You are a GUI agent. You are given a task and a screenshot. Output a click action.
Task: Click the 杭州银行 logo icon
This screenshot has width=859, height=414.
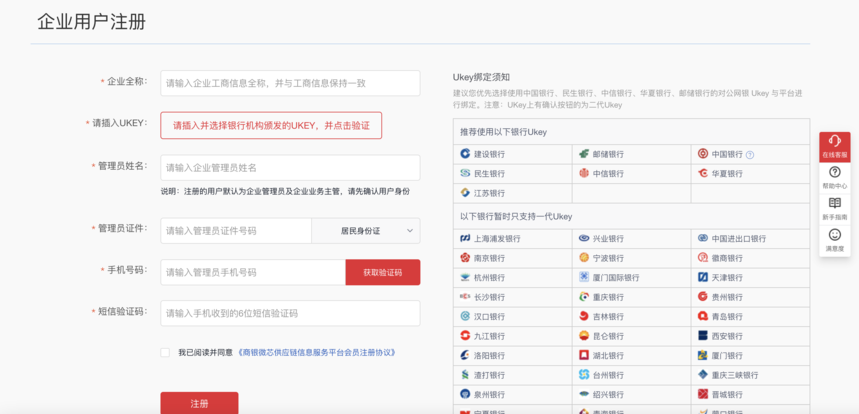[465, 277]
